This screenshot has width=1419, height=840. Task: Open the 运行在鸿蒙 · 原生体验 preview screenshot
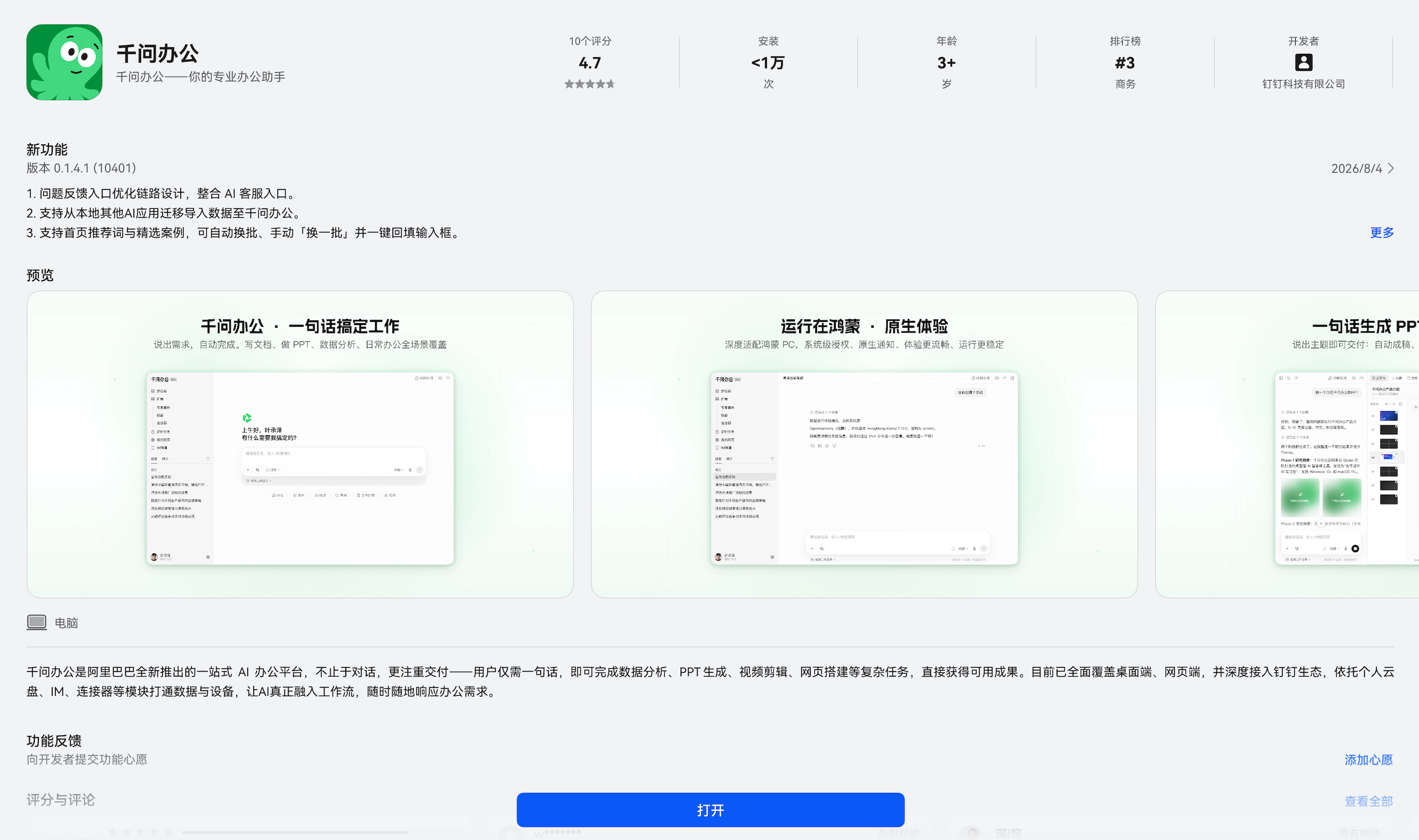864,444
